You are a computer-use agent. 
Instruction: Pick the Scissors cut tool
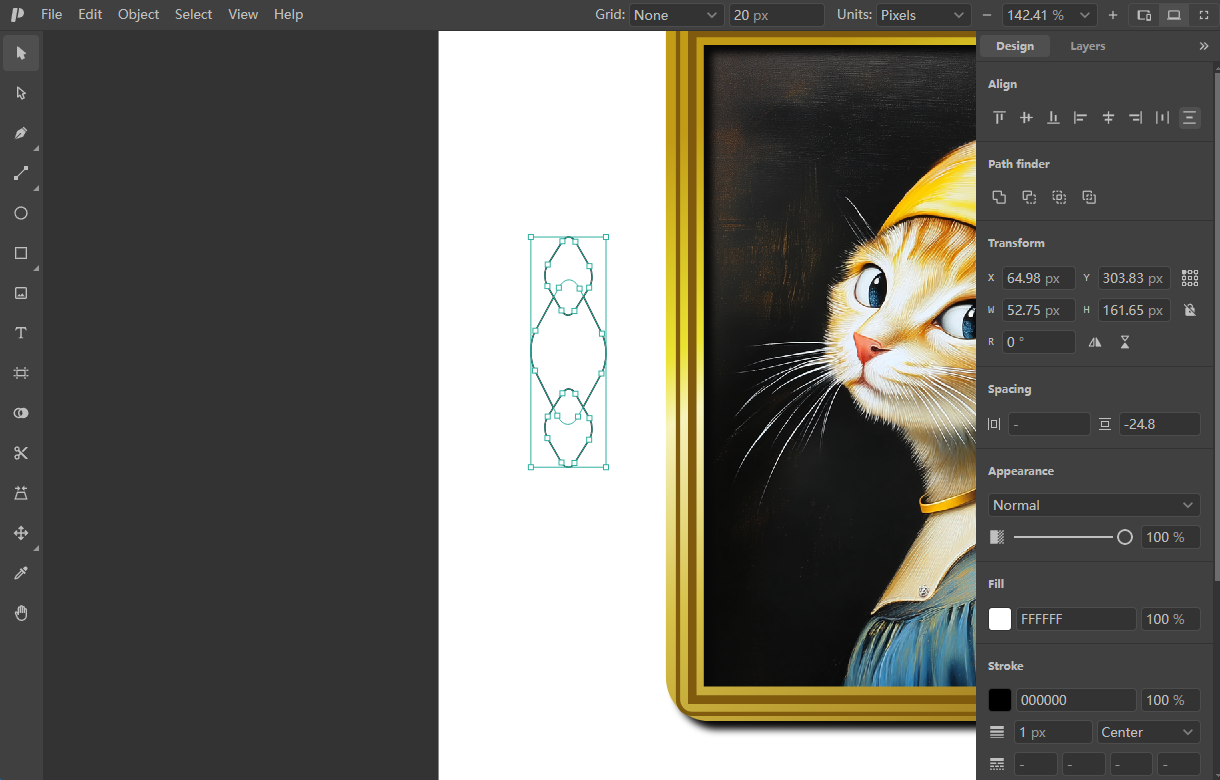(x=21, y=453)
